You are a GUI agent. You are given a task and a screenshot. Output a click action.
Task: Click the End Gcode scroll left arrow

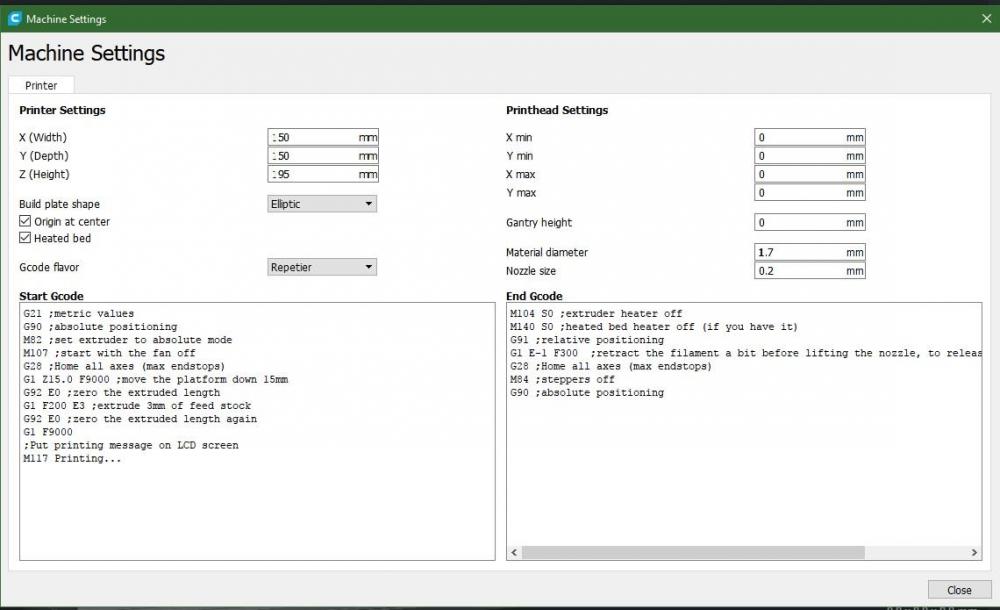point(514,553)
